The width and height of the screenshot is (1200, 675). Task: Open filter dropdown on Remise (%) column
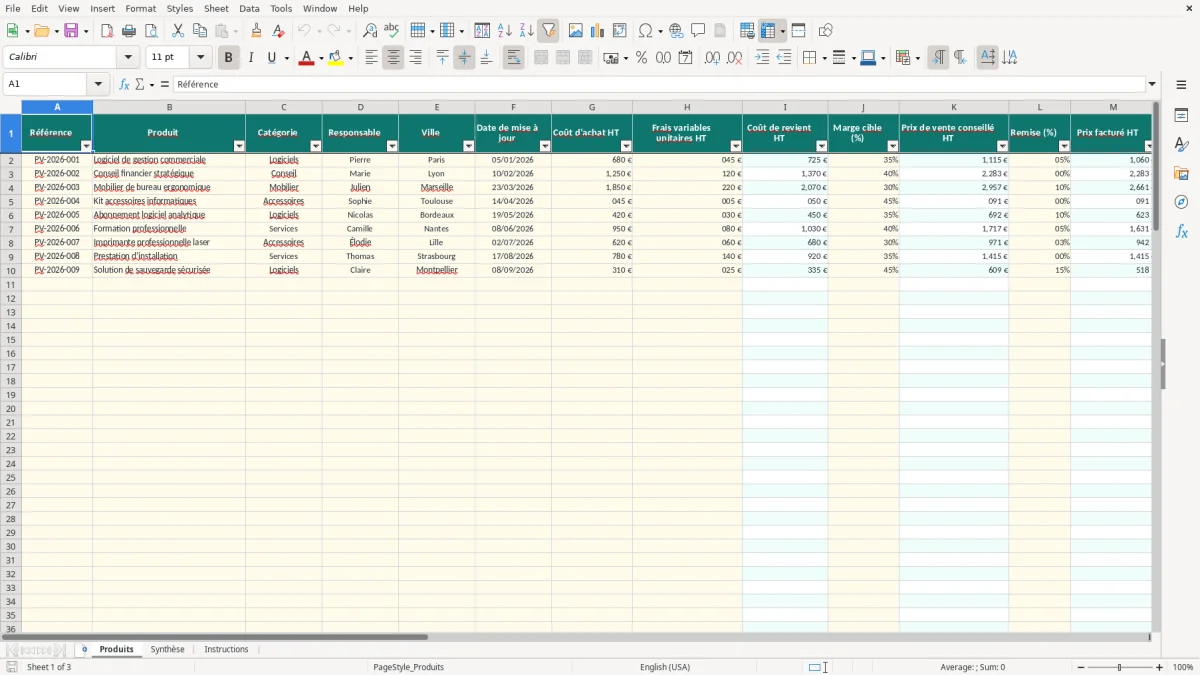pyautogui.click(x=1064, y=146)
